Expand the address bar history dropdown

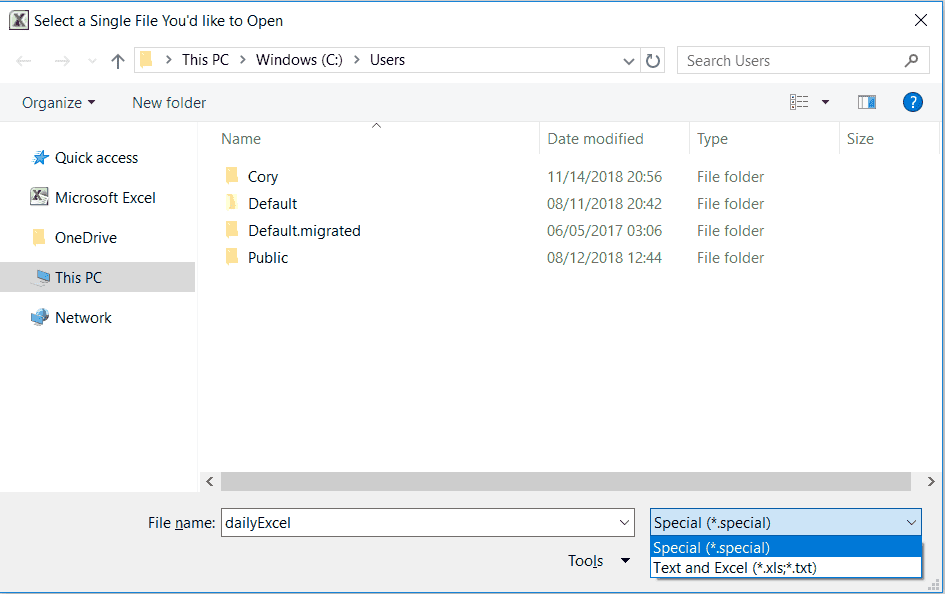629,60
